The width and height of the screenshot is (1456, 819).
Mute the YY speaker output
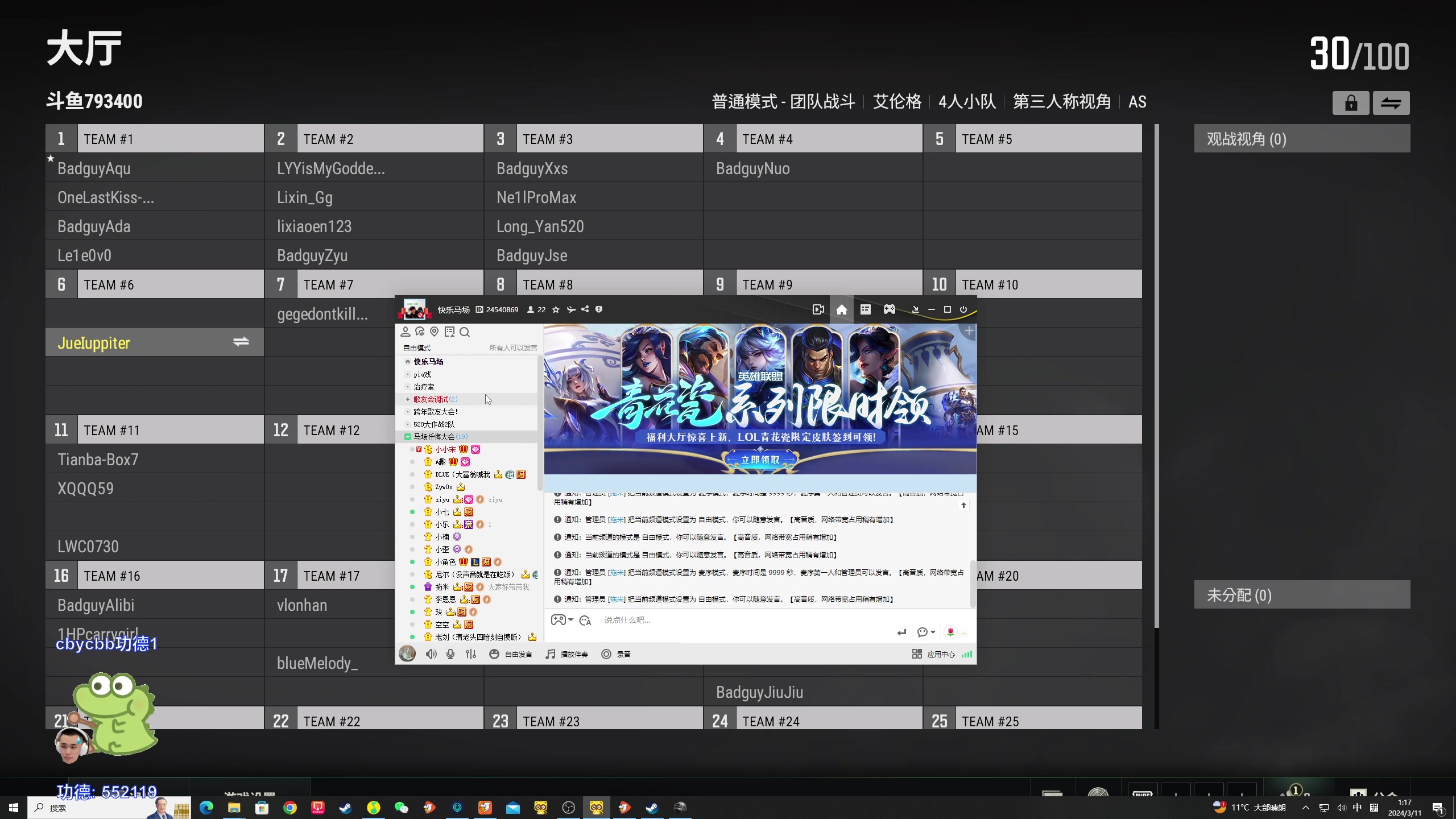coord(431,654)
